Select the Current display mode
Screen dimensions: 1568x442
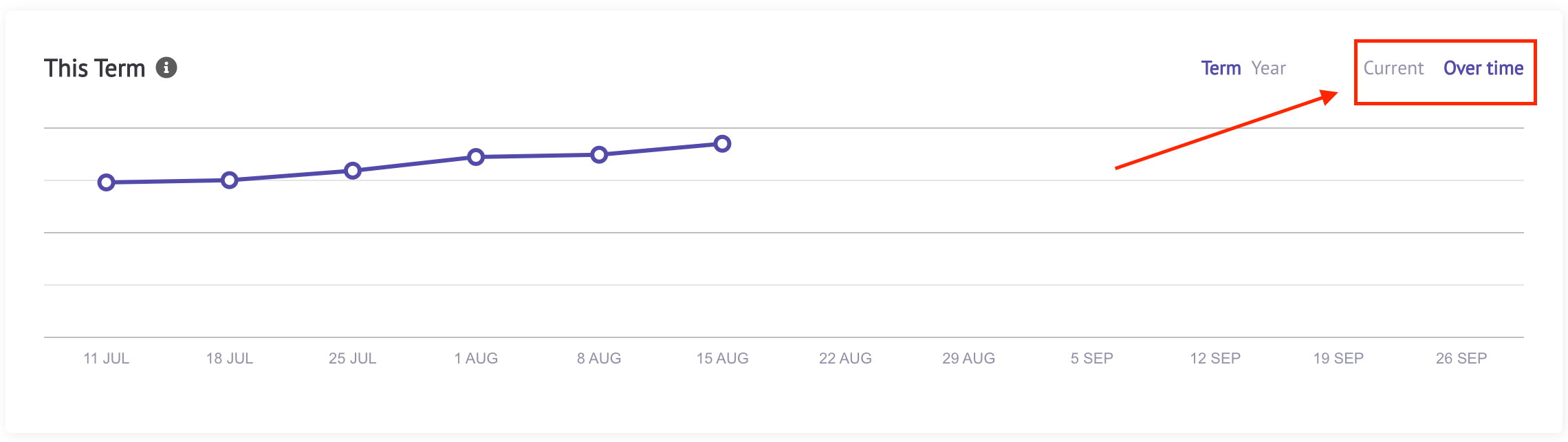tap(1393, 68)
